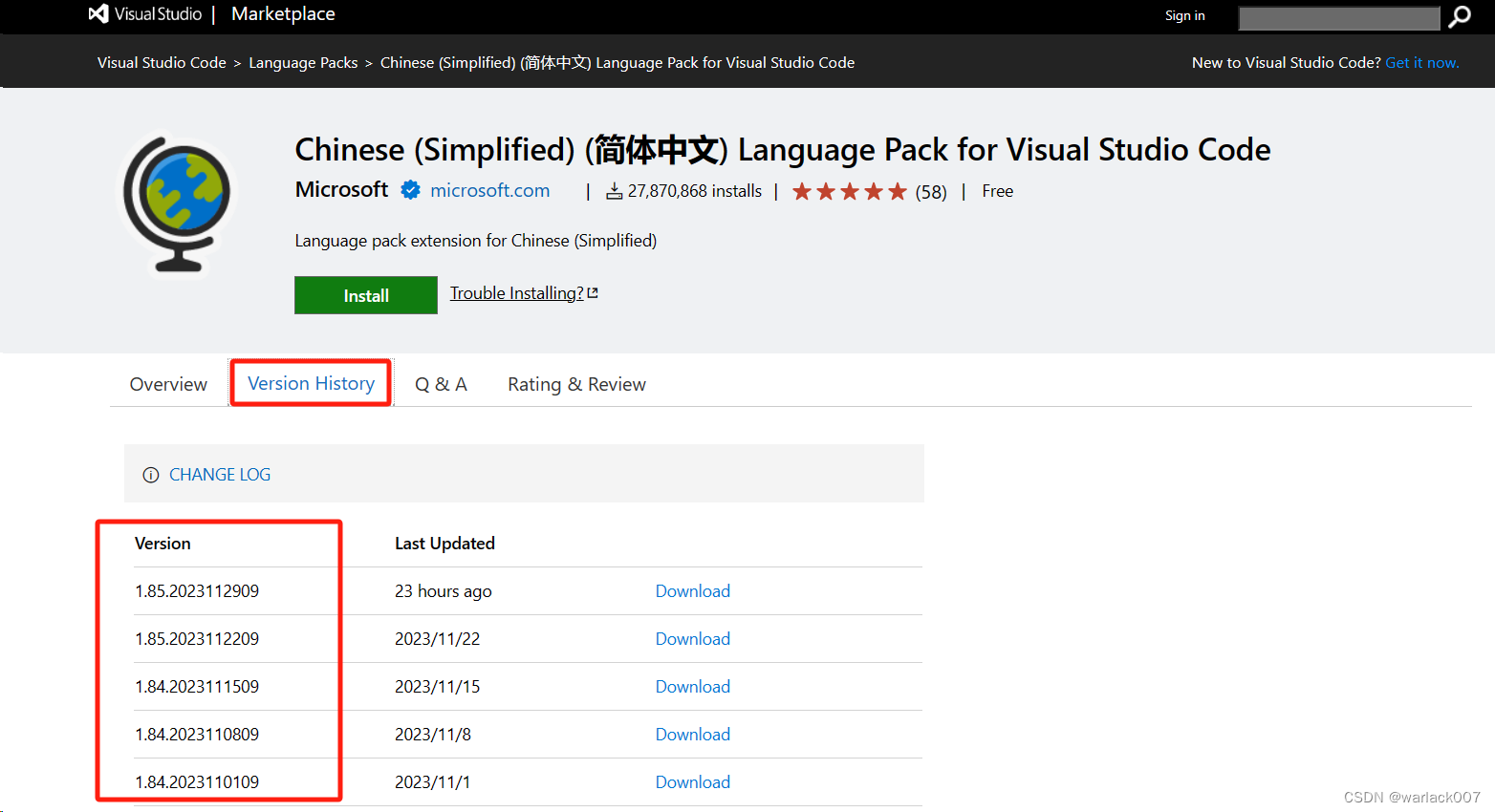Focus the marketplace search field
Screen dimensions: 1495x812
coord(1338,17)
